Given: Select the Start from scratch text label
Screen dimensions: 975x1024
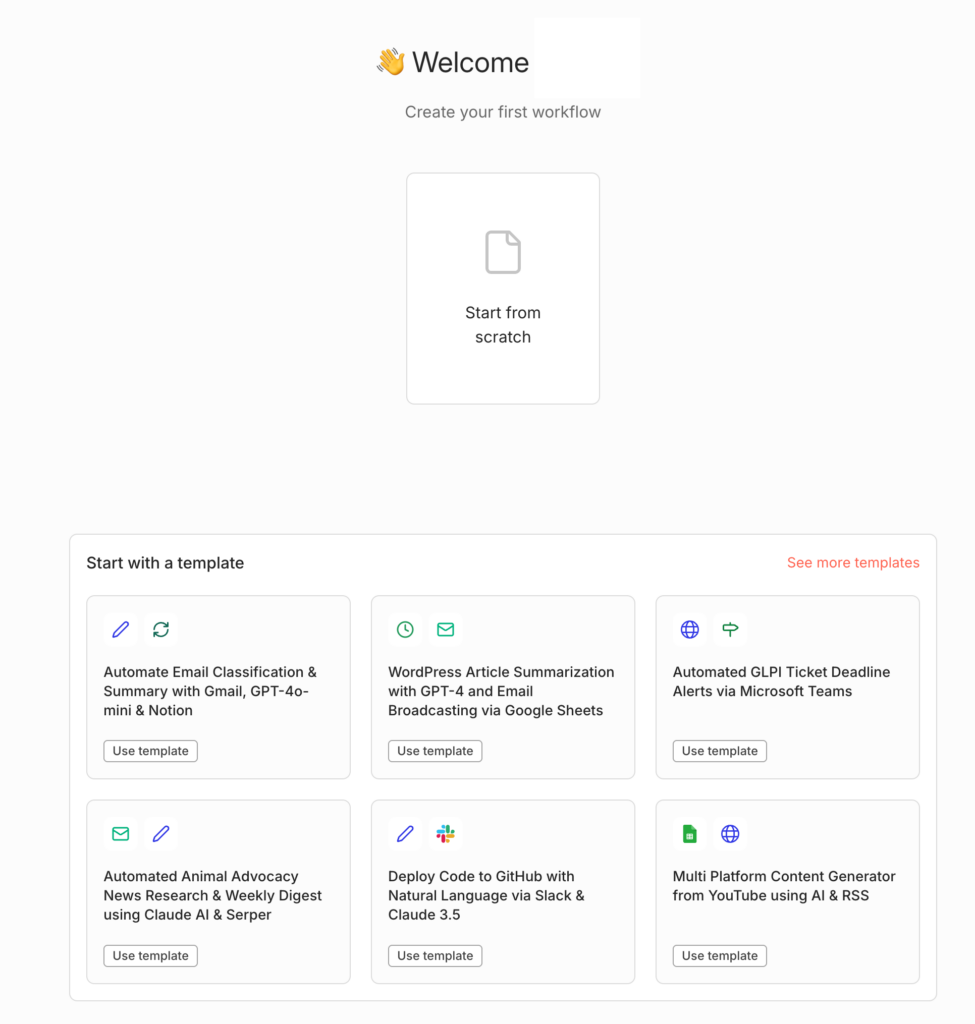Looking at the screenshot, I should pos(502,325).
